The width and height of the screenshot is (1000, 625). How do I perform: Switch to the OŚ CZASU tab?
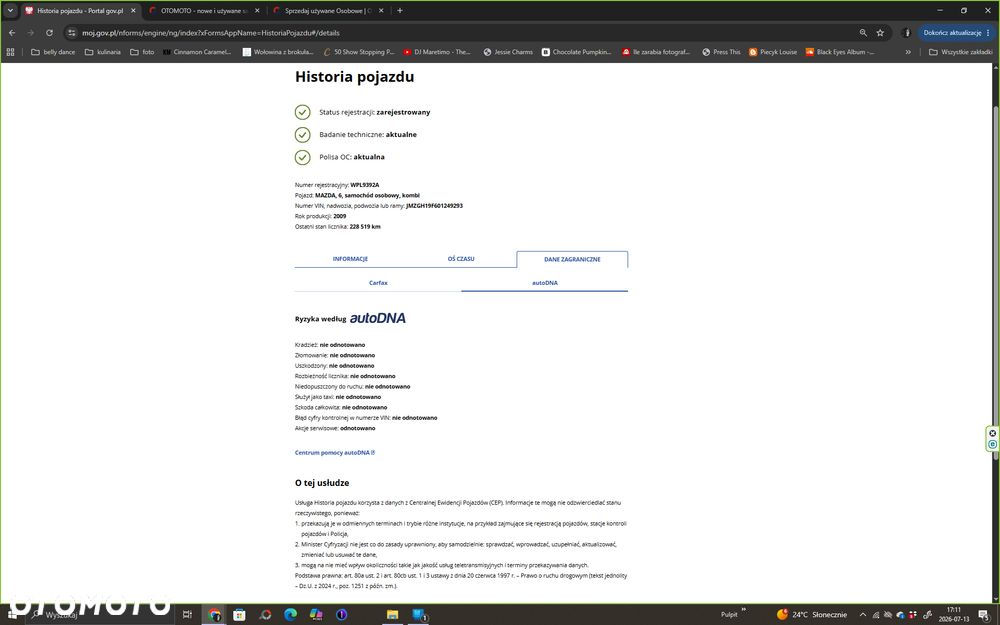[x=460, y=259]
